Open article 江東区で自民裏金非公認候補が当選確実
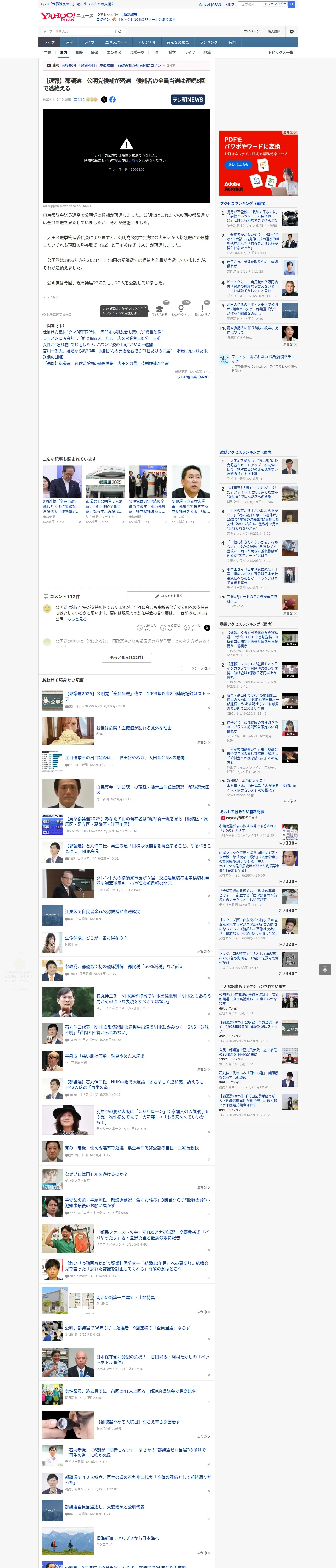 click(x=102, y=911)
